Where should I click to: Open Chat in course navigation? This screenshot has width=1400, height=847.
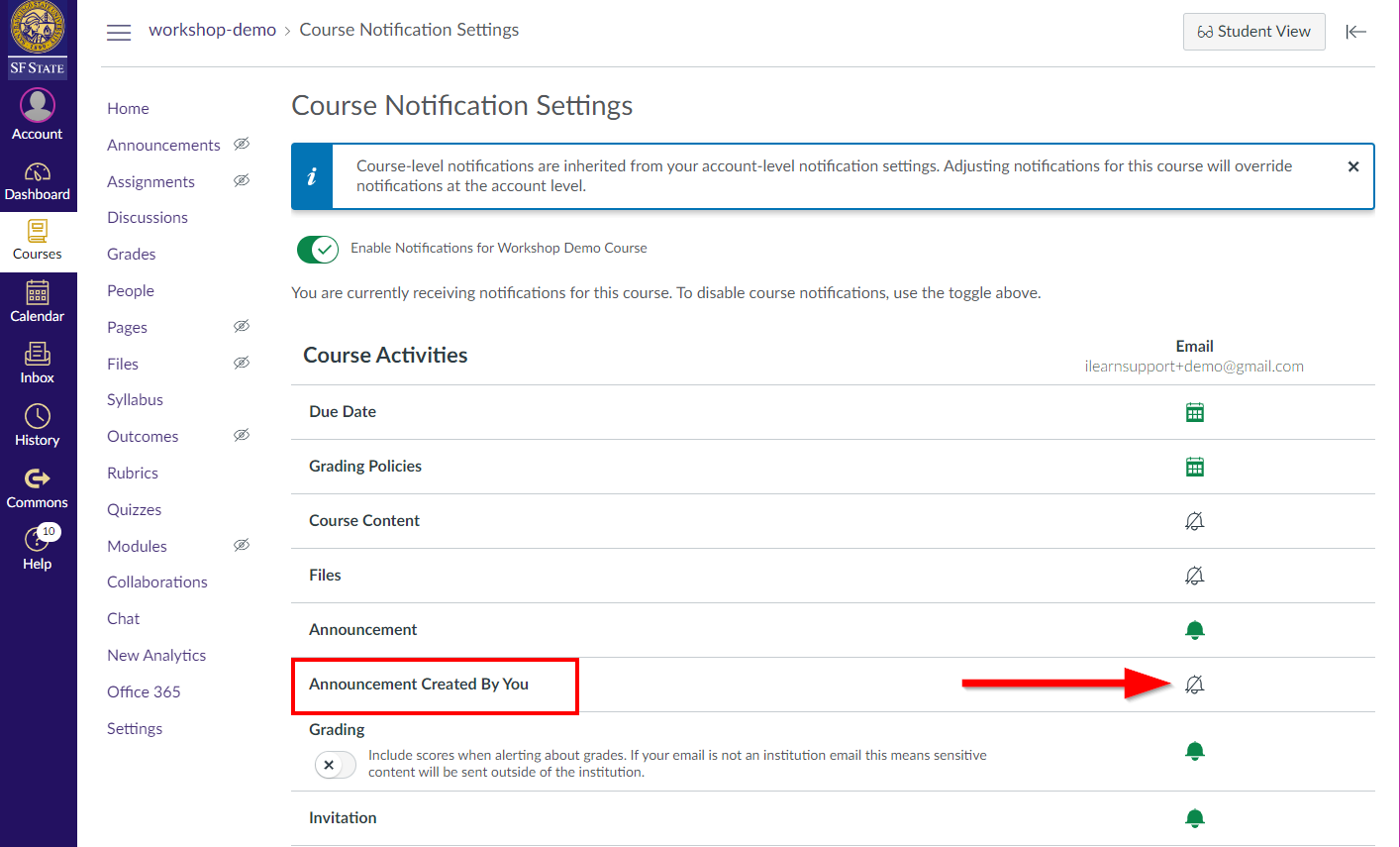124,618
